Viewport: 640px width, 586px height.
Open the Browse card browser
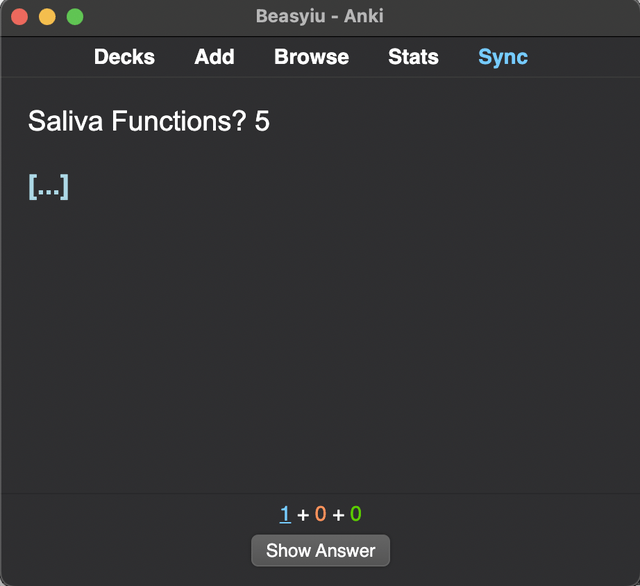[x=311, y=57]
